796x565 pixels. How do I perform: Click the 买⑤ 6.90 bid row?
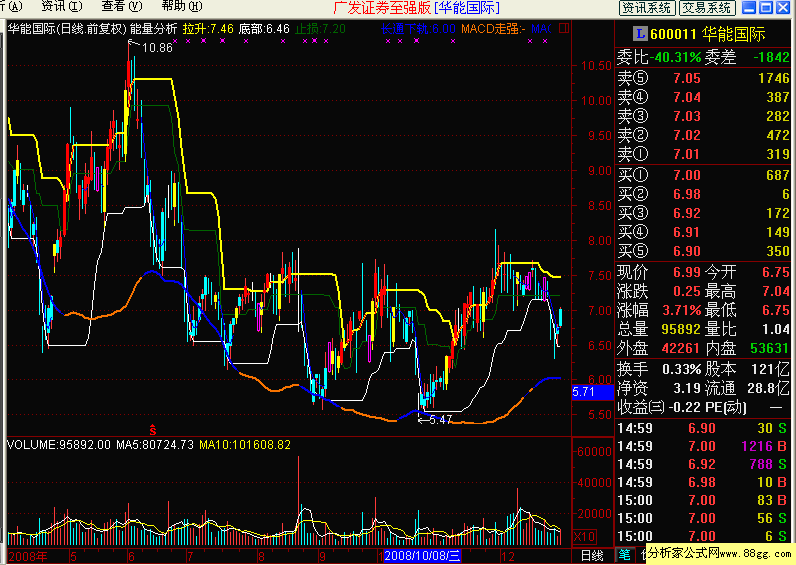coord(703,251)
